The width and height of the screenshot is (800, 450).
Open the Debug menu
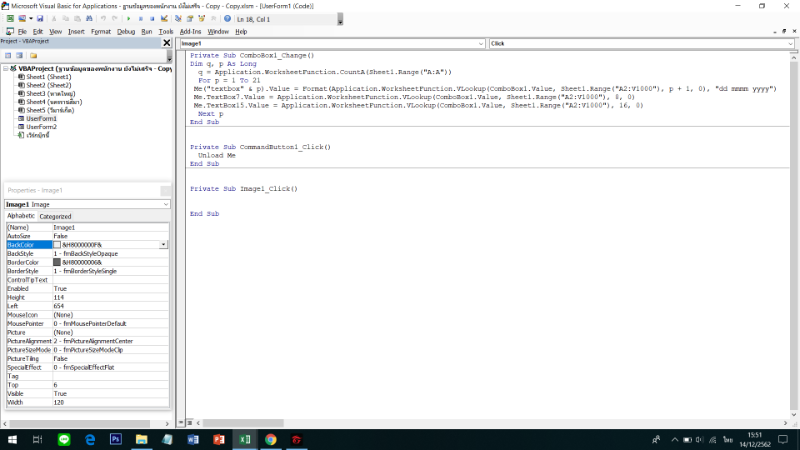pyautogui.click(x=126, y=31)
